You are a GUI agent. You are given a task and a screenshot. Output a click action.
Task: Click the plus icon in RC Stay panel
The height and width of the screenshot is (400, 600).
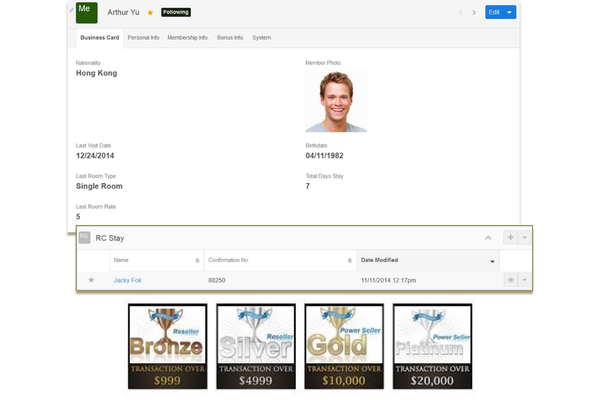pos(510,238)
